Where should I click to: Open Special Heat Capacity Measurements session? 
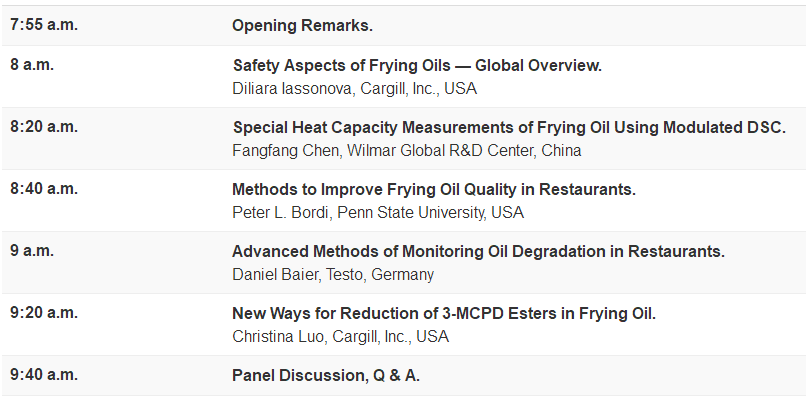pyautogui.click(x=509, y=128)
